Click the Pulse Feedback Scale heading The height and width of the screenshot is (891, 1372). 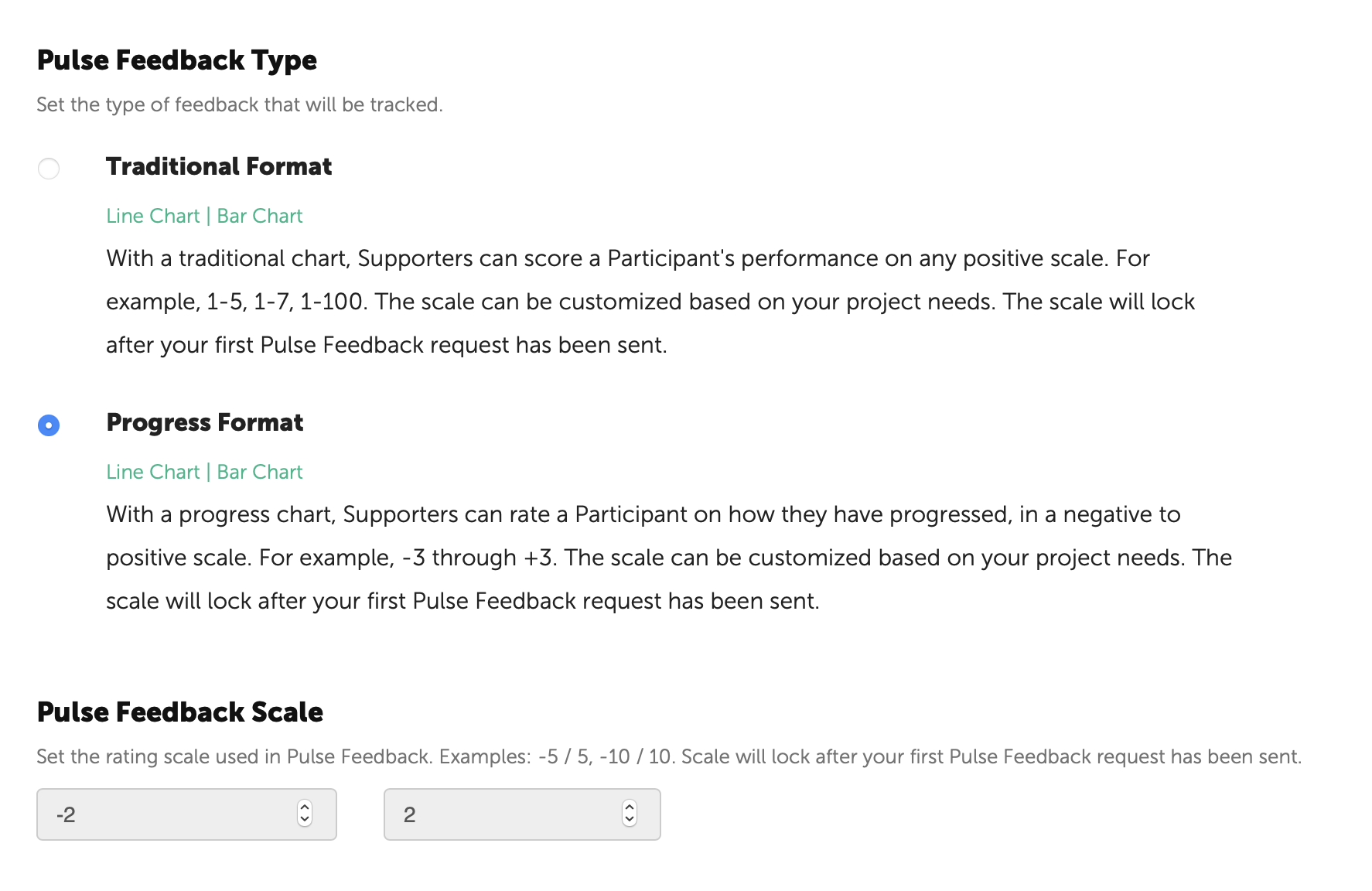pos(180,712)
